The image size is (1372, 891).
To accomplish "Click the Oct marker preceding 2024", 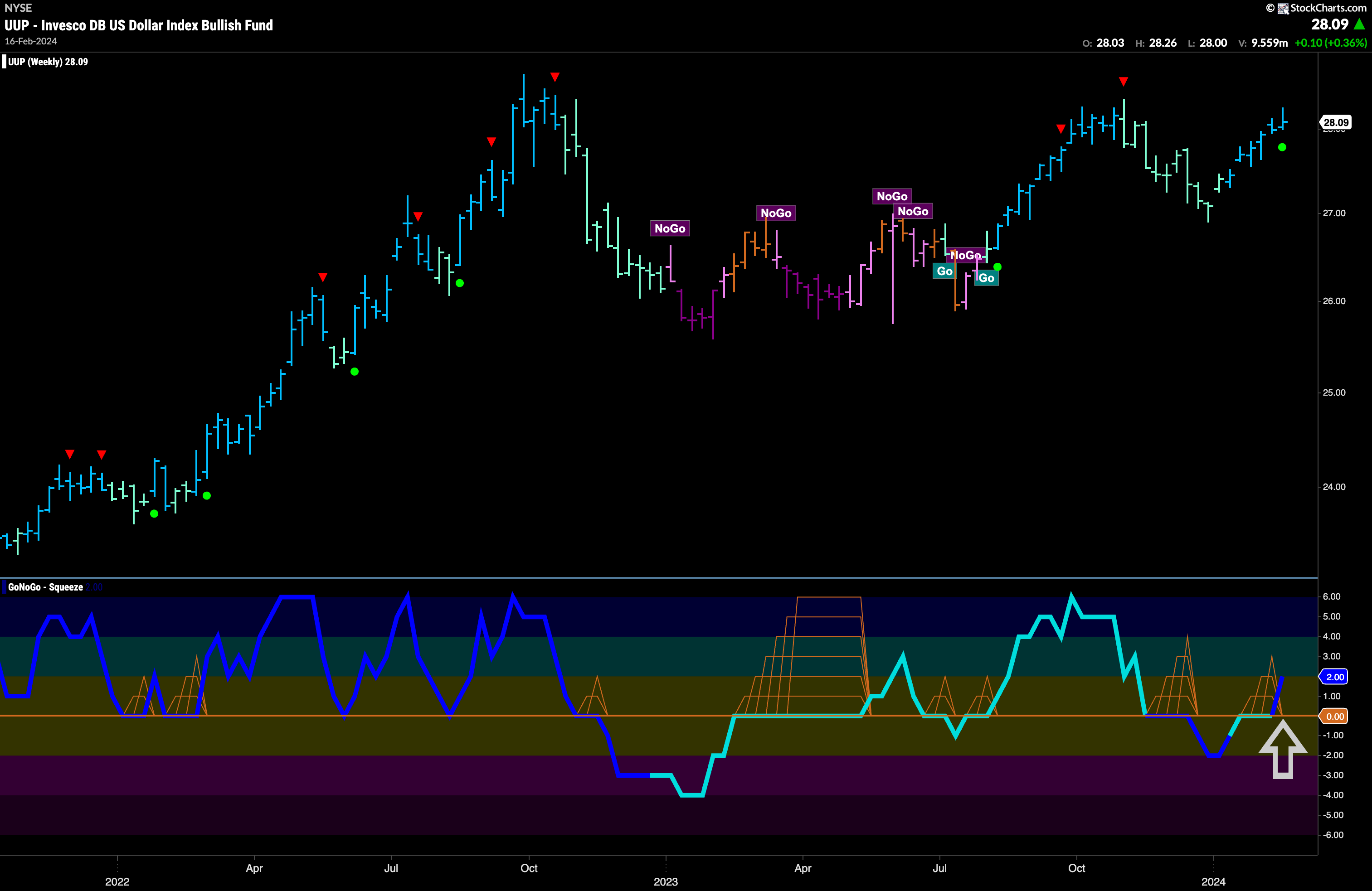I will tap(1077, 868).
